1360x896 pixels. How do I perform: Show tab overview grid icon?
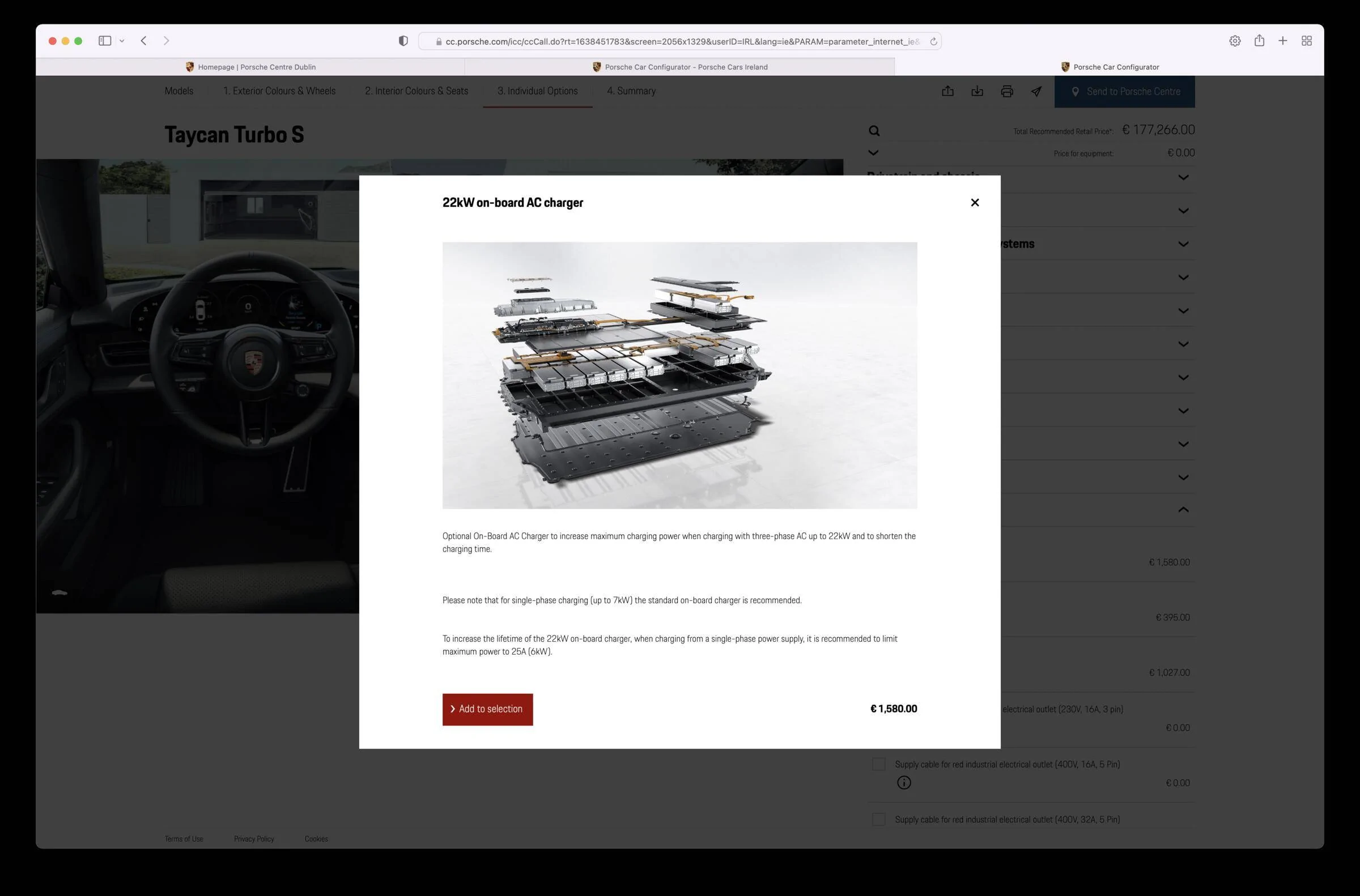1306,41
